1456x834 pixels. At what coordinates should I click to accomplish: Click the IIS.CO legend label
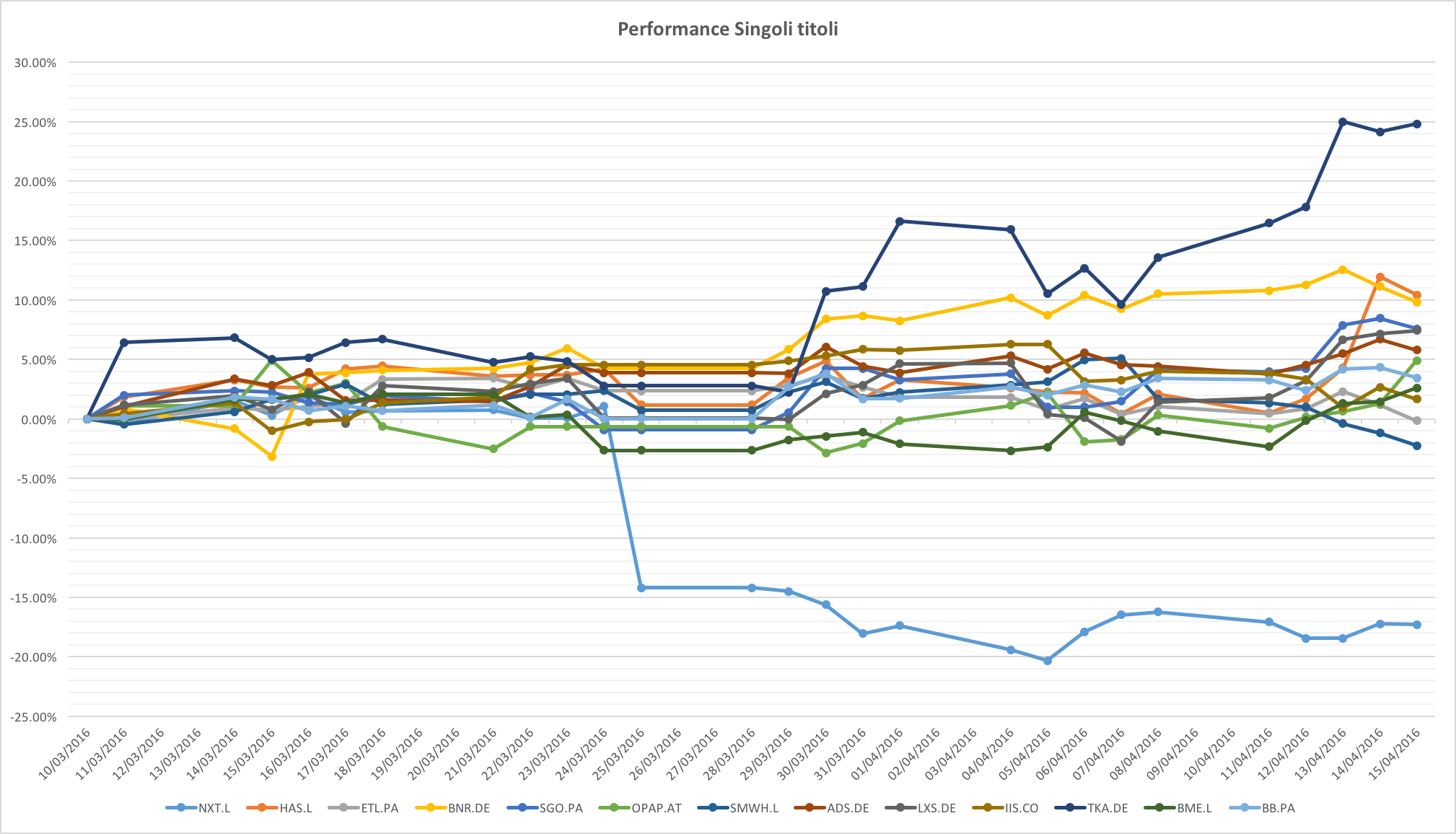[x=1022, y=808]
